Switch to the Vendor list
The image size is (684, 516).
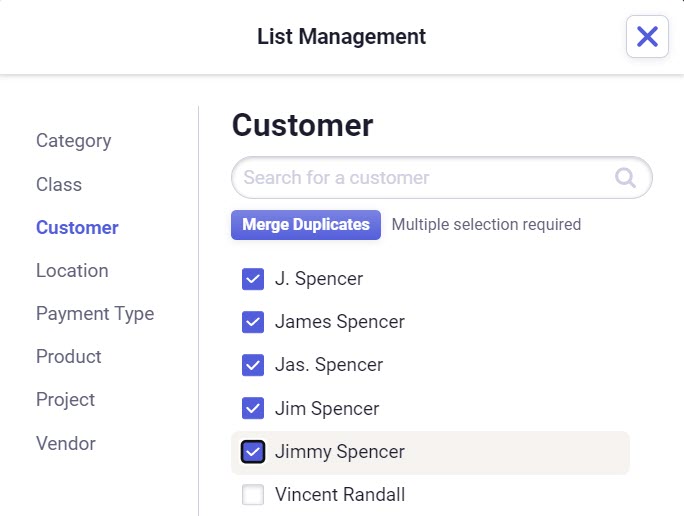click(66, 443)
